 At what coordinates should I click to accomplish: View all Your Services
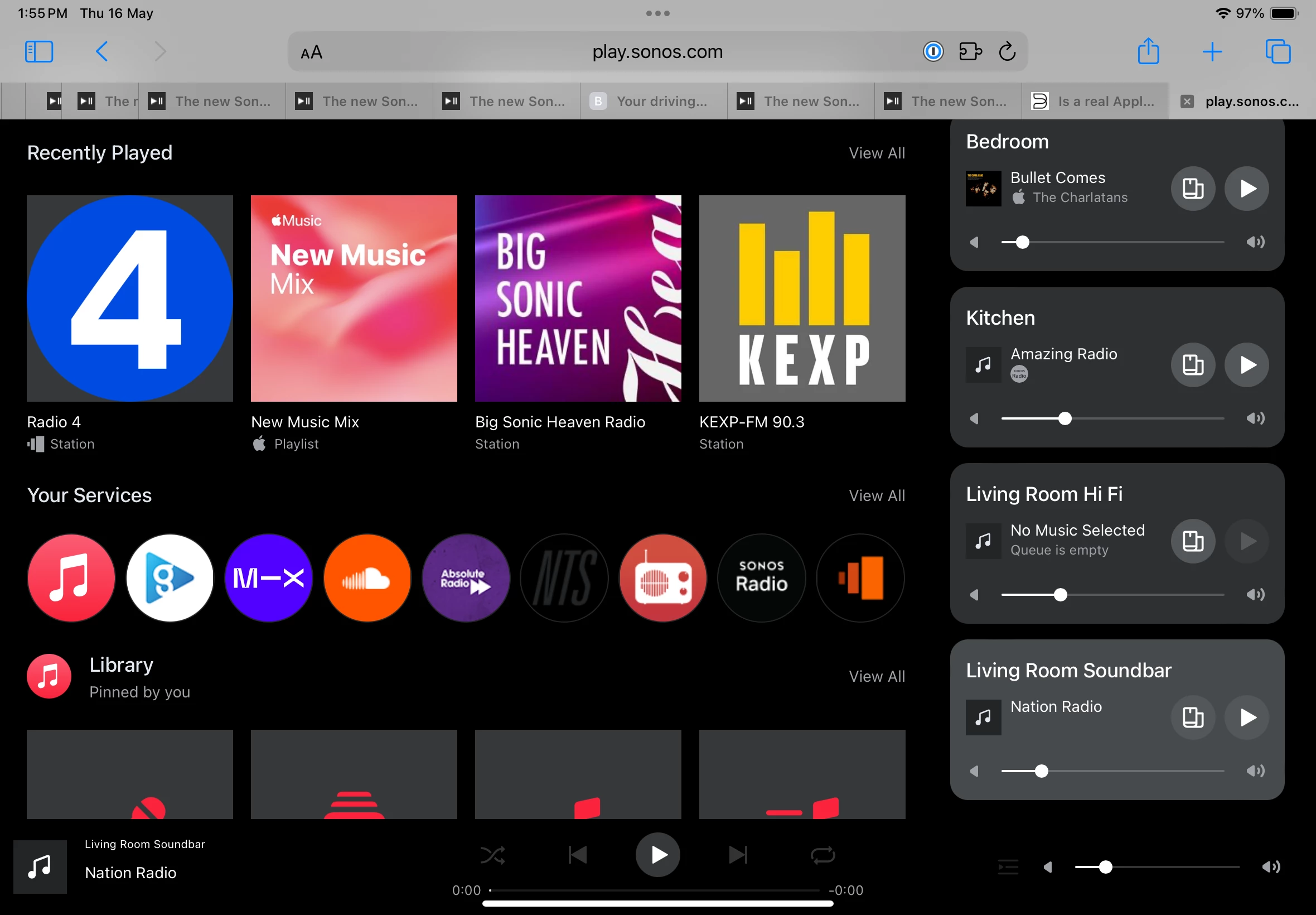[877, 495]
